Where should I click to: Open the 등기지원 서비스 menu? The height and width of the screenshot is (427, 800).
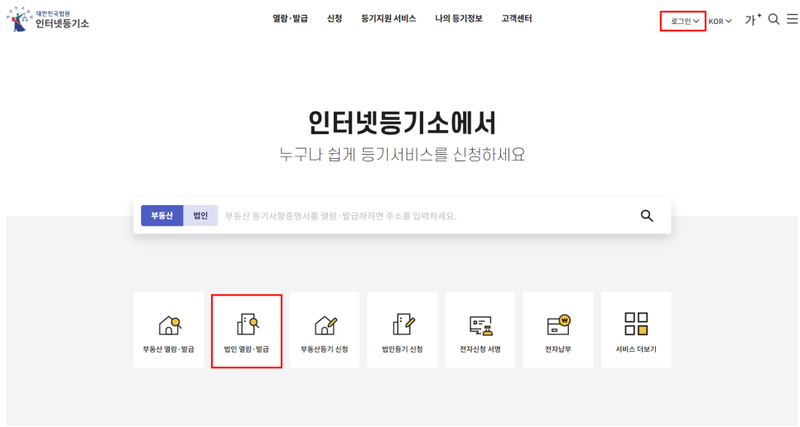388,18
